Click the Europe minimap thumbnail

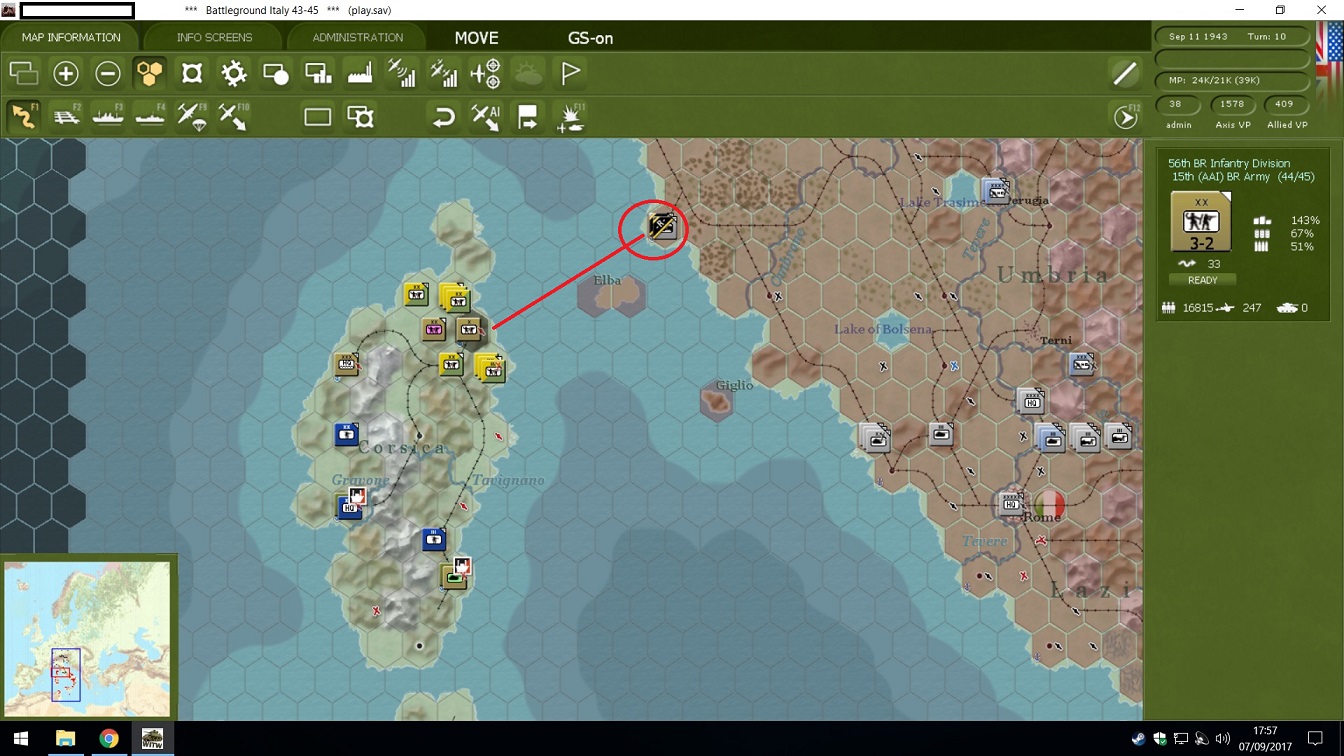tap(88, 638)
